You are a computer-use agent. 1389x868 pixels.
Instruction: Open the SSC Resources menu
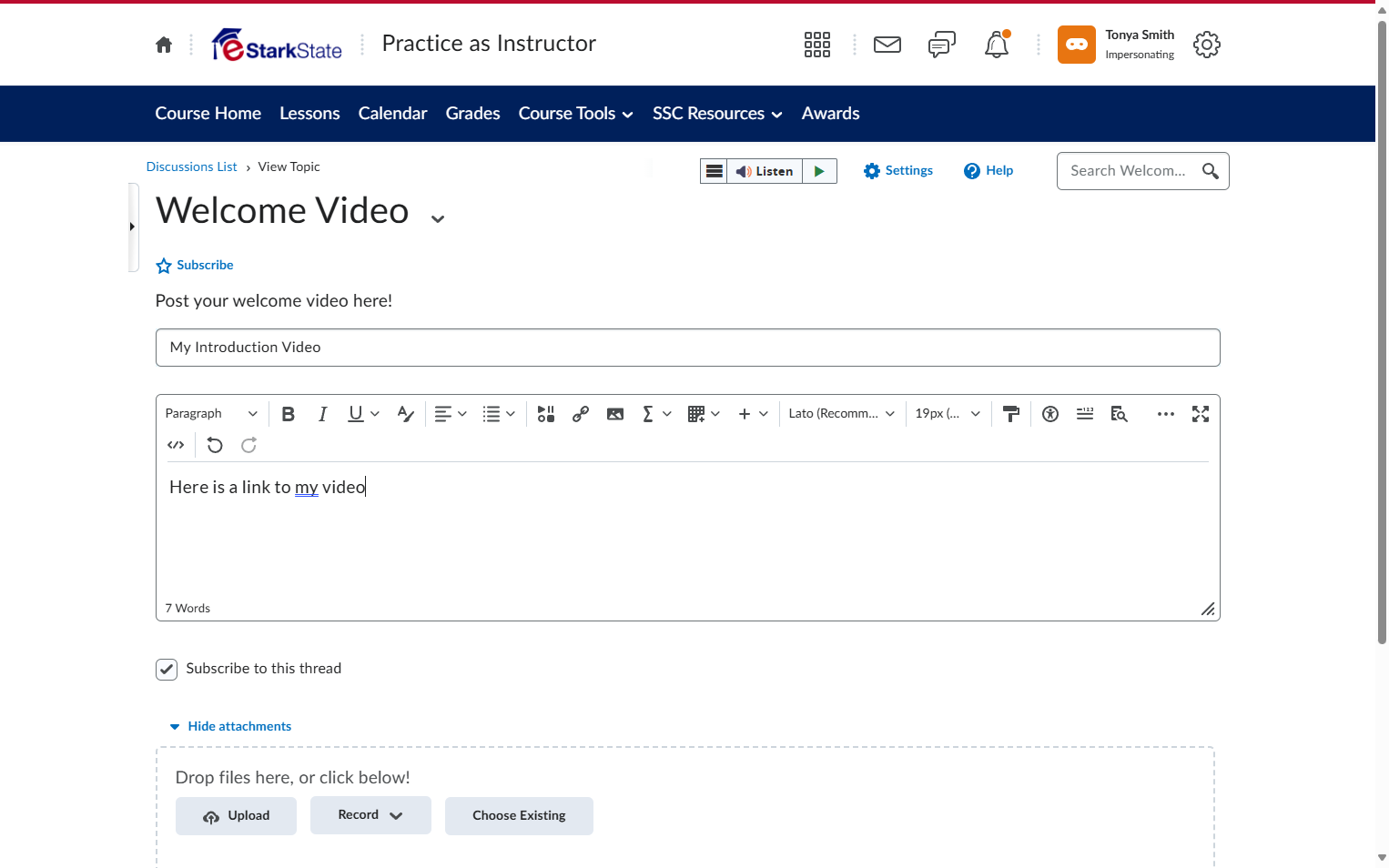click(x=717, y=114)
